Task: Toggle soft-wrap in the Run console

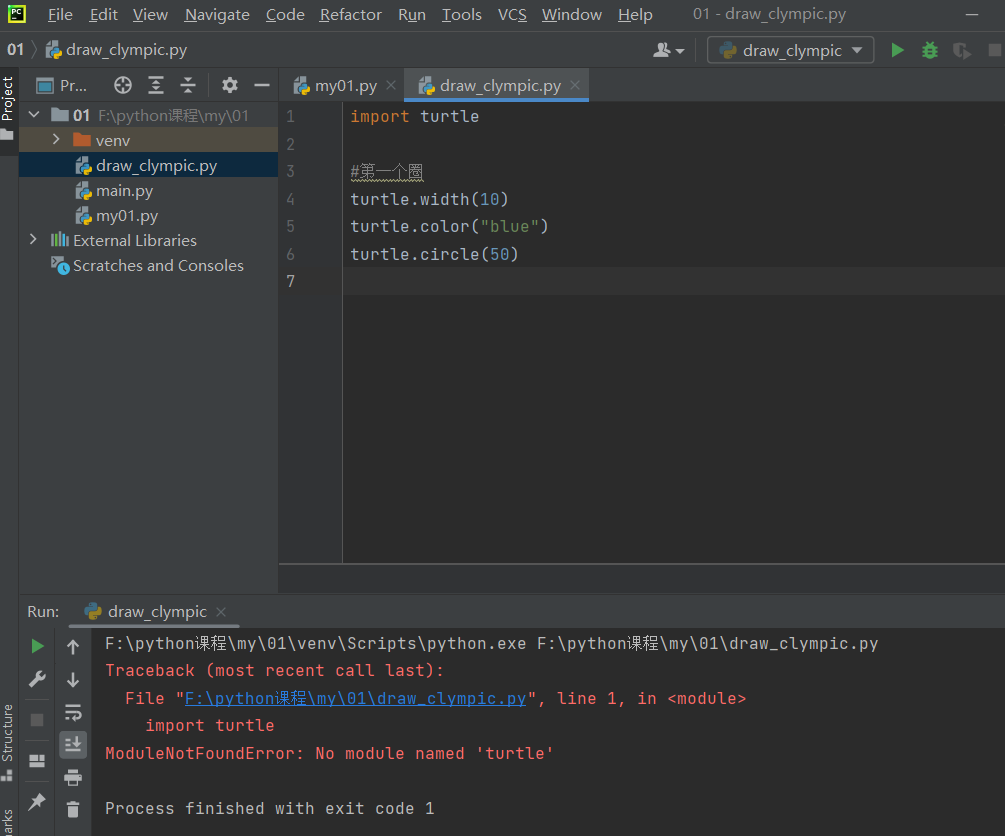Action: coord(73,712)
